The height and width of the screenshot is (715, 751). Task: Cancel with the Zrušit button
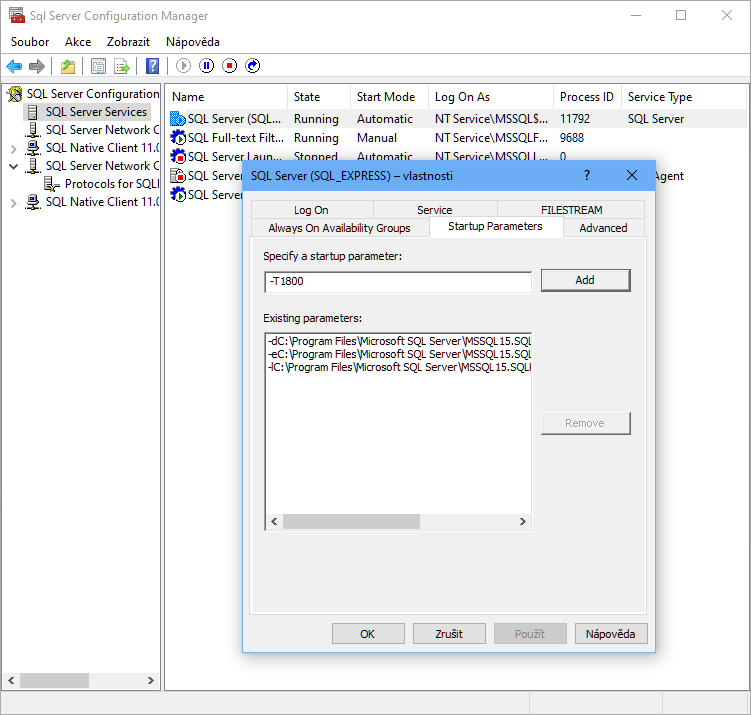[449, 634]
